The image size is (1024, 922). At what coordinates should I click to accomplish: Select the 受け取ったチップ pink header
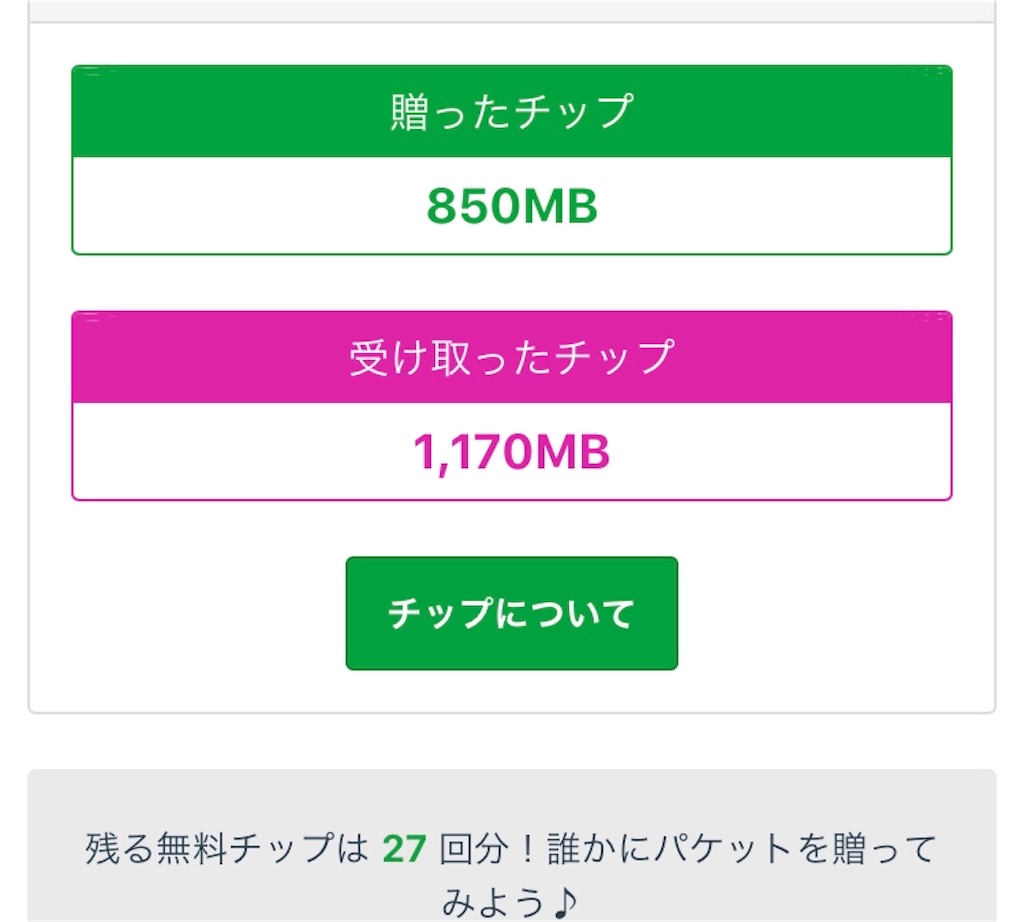point(511,355)
